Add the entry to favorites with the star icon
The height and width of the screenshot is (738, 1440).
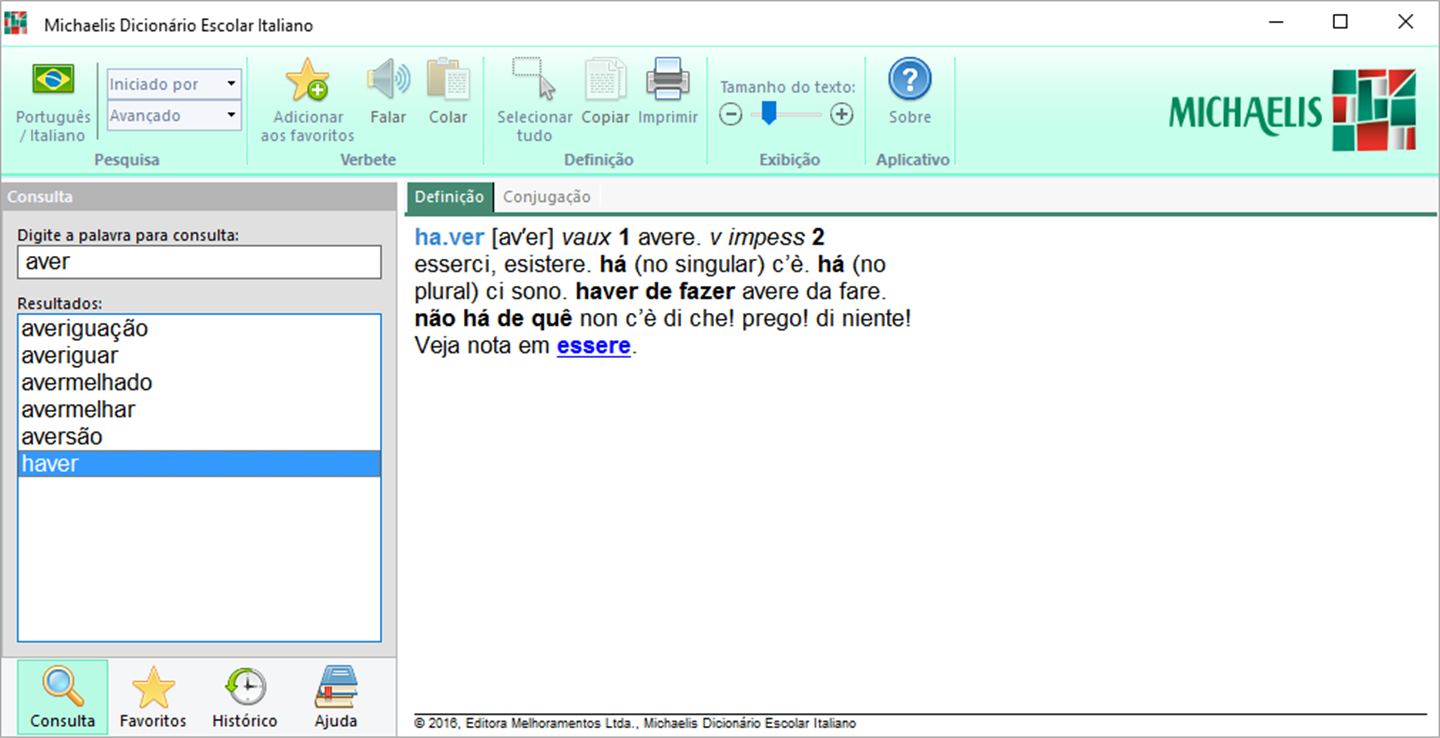pos(307,80)
